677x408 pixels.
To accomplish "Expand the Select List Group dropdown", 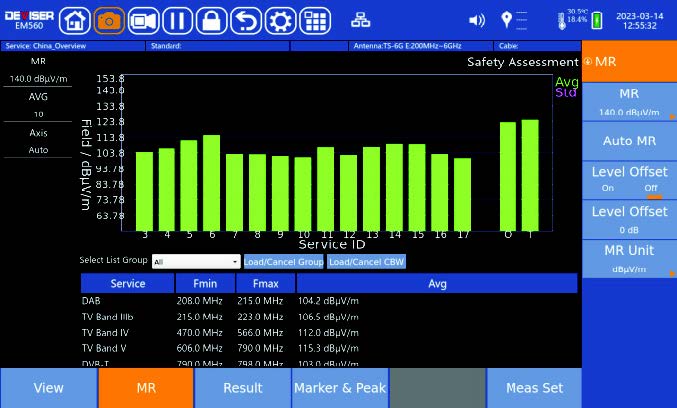I will [x=196, y=261].
